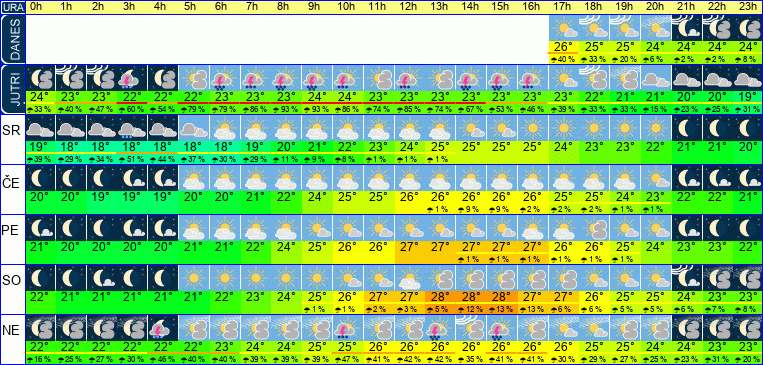This screenshot has width=763, height=365.
Task: Select the JUTRI 6h thunderstorm icon
Action: (x=225, y=78)
